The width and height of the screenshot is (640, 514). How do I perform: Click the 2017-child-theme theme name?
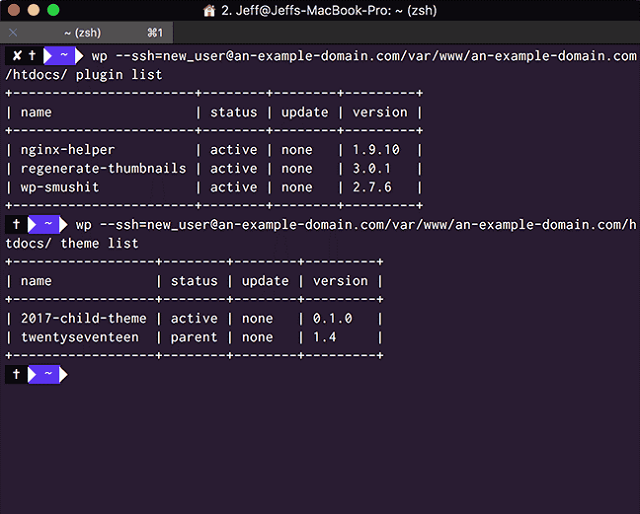pyautogui.click(x=84, y=318)
